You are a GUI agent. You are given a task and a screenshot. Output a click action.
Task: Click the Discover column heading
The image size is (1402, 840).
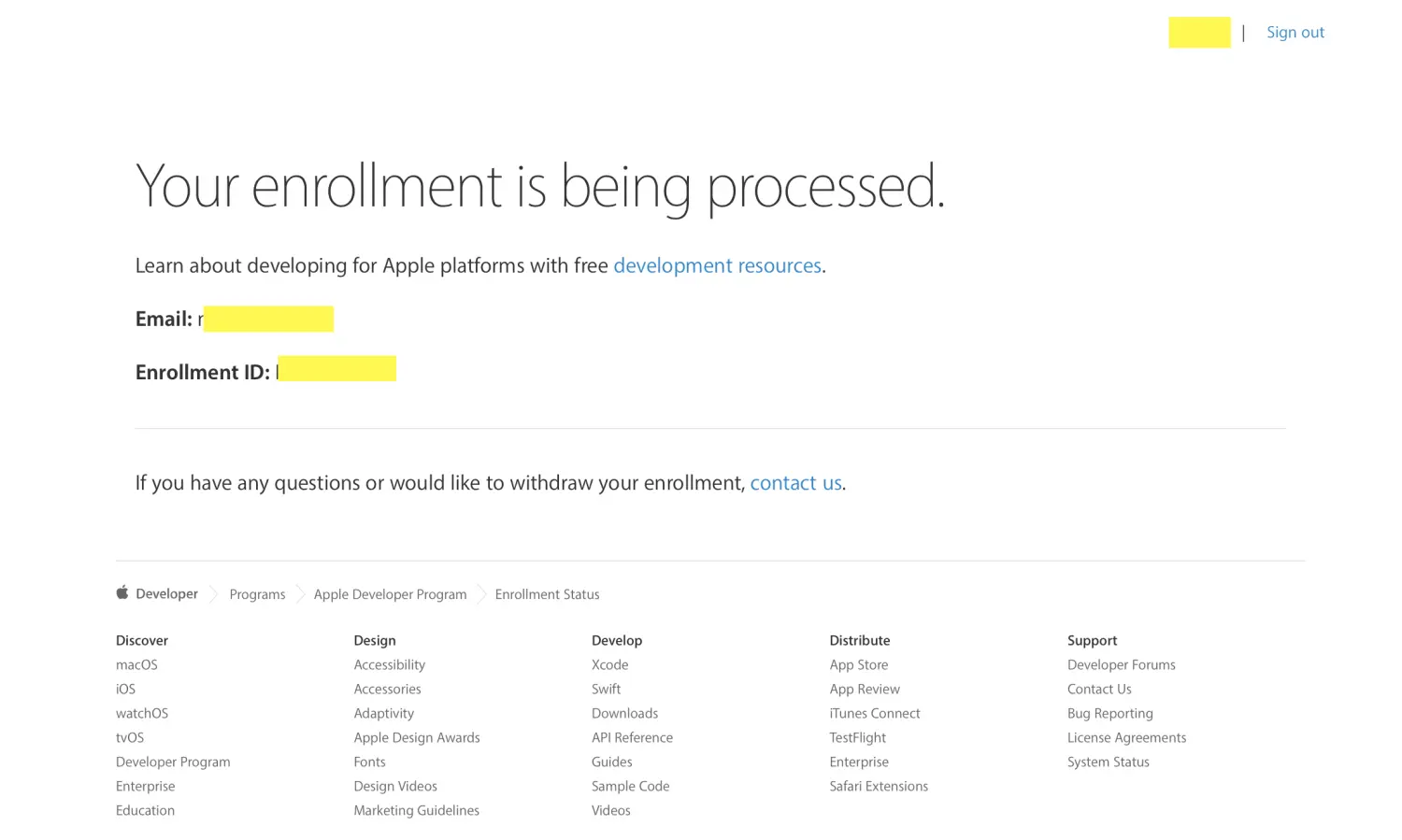[142, 640]
